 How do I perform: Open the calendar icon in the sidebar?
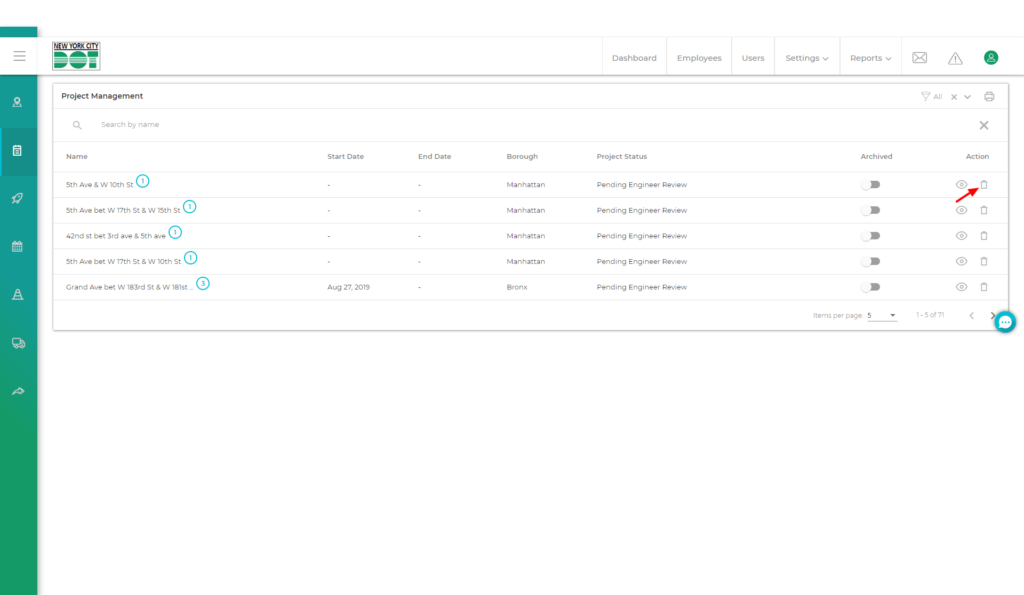[x=18, y=246]
